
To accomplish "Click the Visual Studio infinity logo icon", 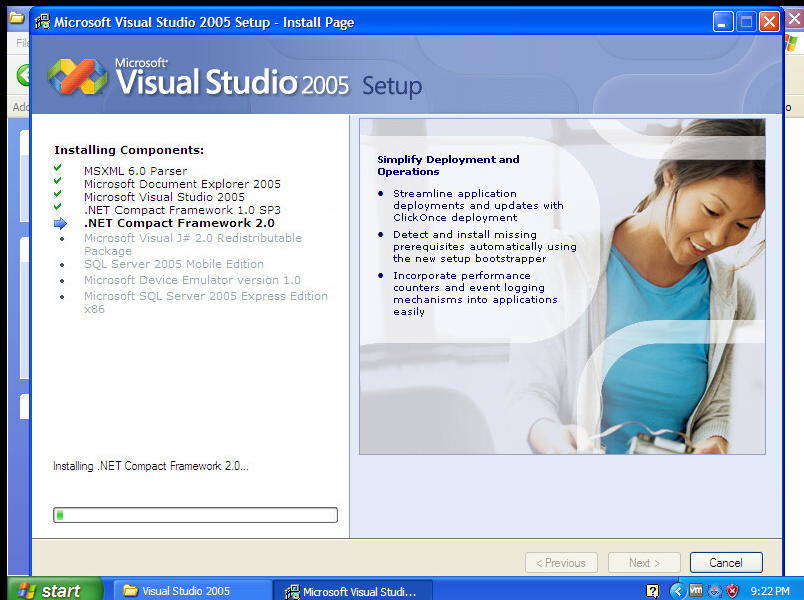I will [77, 77].
